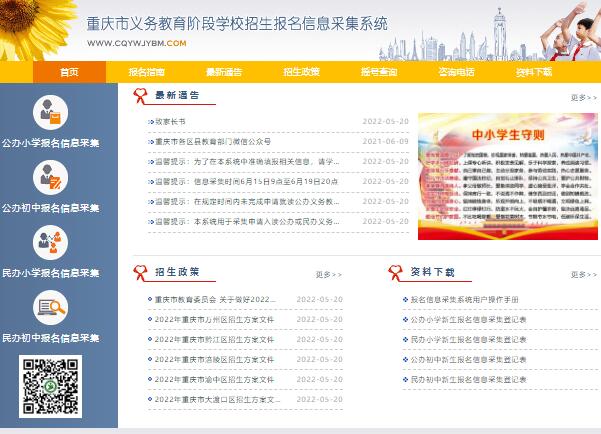Click the 中小学生守则 banner image
Viewport: 601px width, 434px height.
(x=508, y=176)
